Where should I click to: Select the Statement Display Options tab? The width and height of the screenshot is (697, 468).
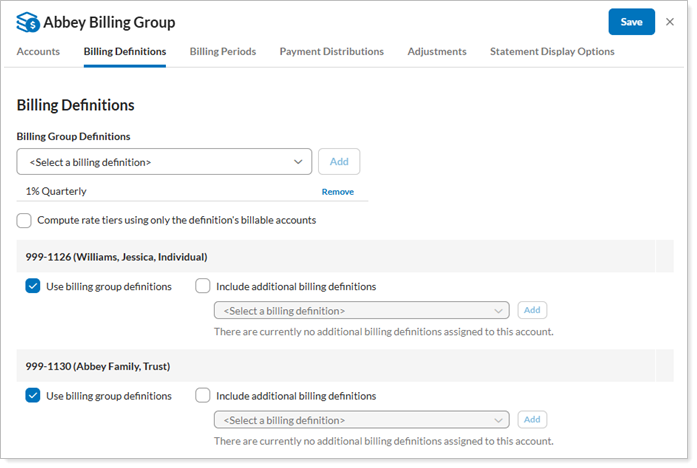point(551,51)
